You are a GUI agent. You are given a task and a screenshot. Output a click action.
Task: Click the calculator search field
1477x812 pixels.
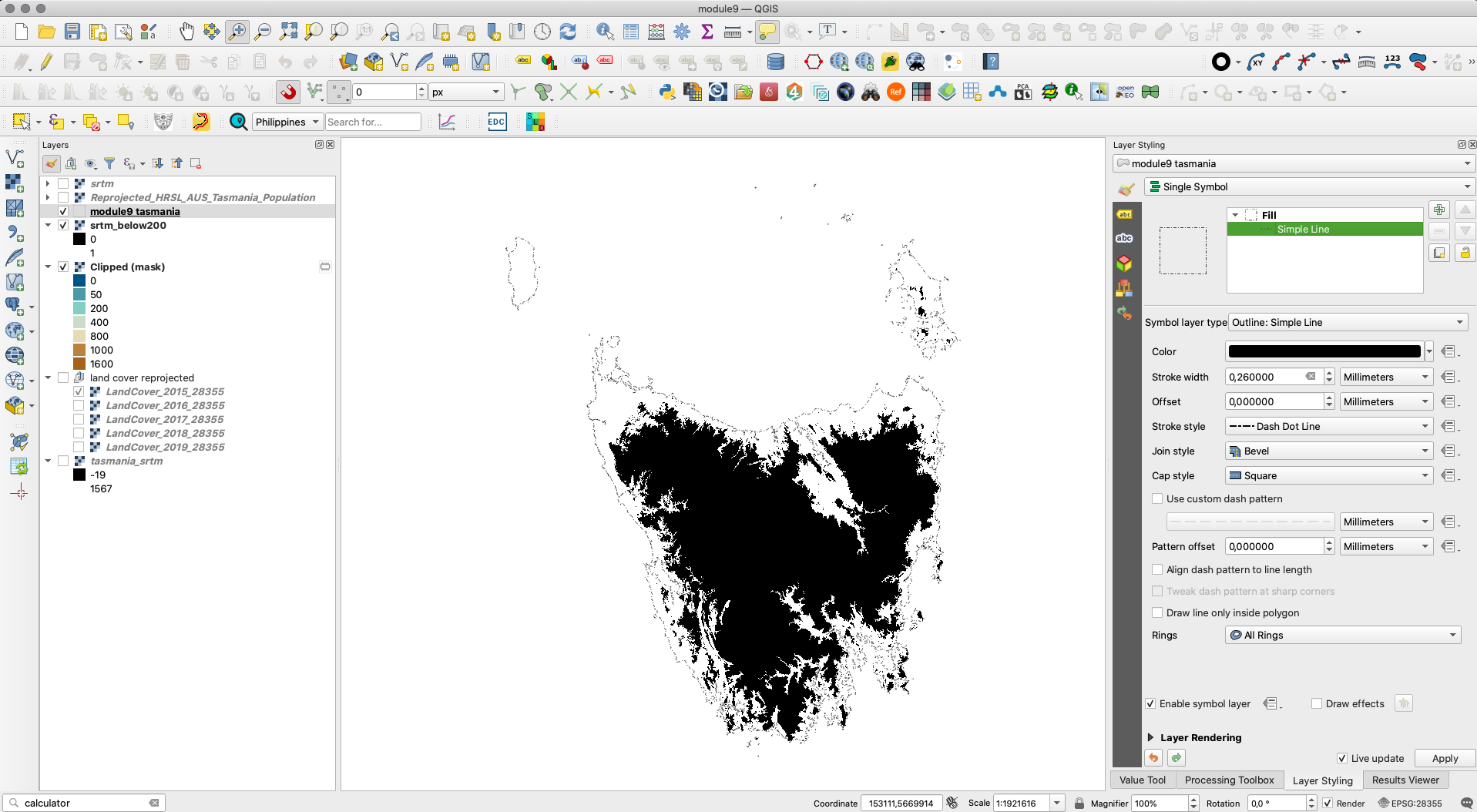pyautogui.click(x=84, y=803)
